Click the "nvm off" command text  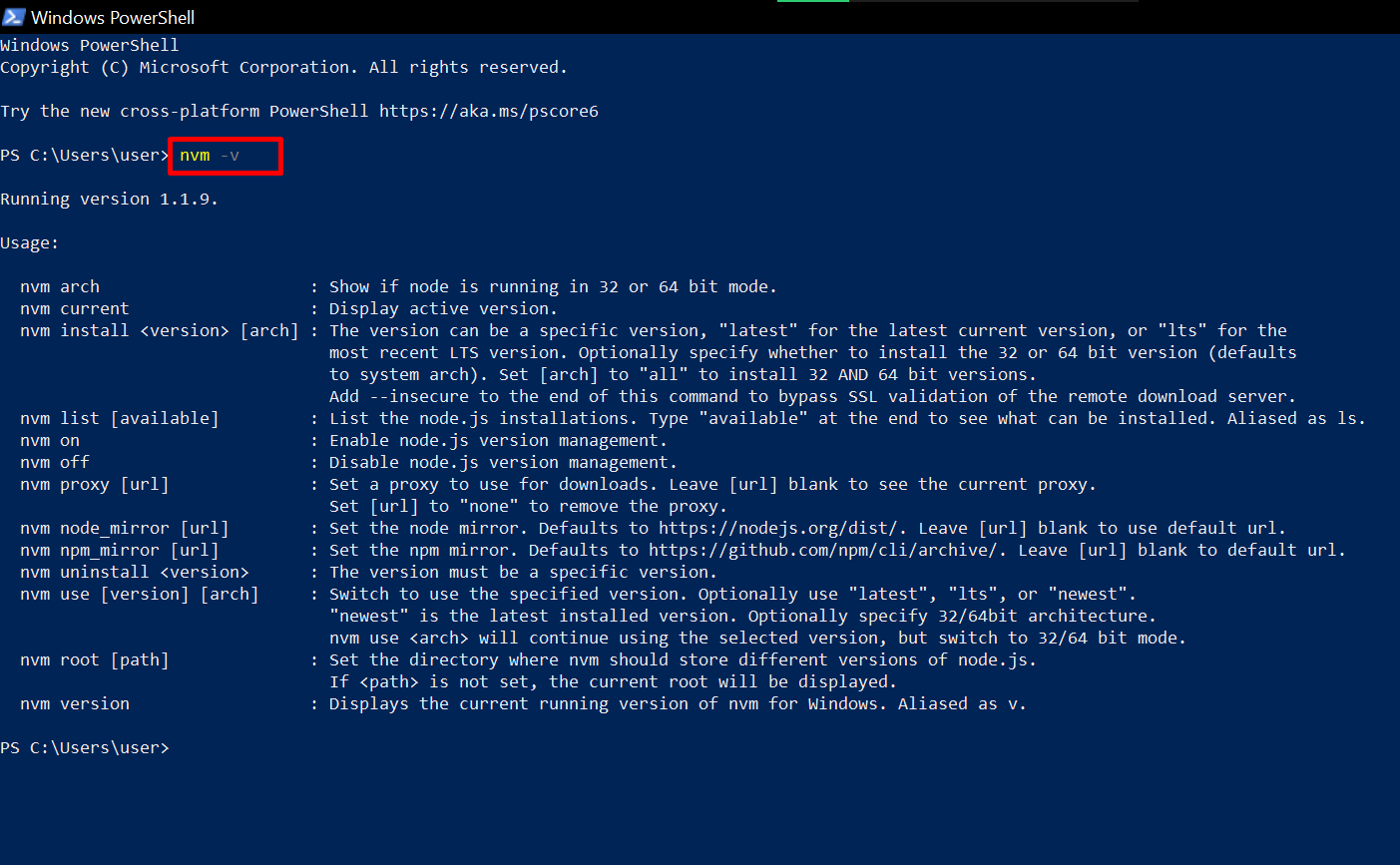55,462
